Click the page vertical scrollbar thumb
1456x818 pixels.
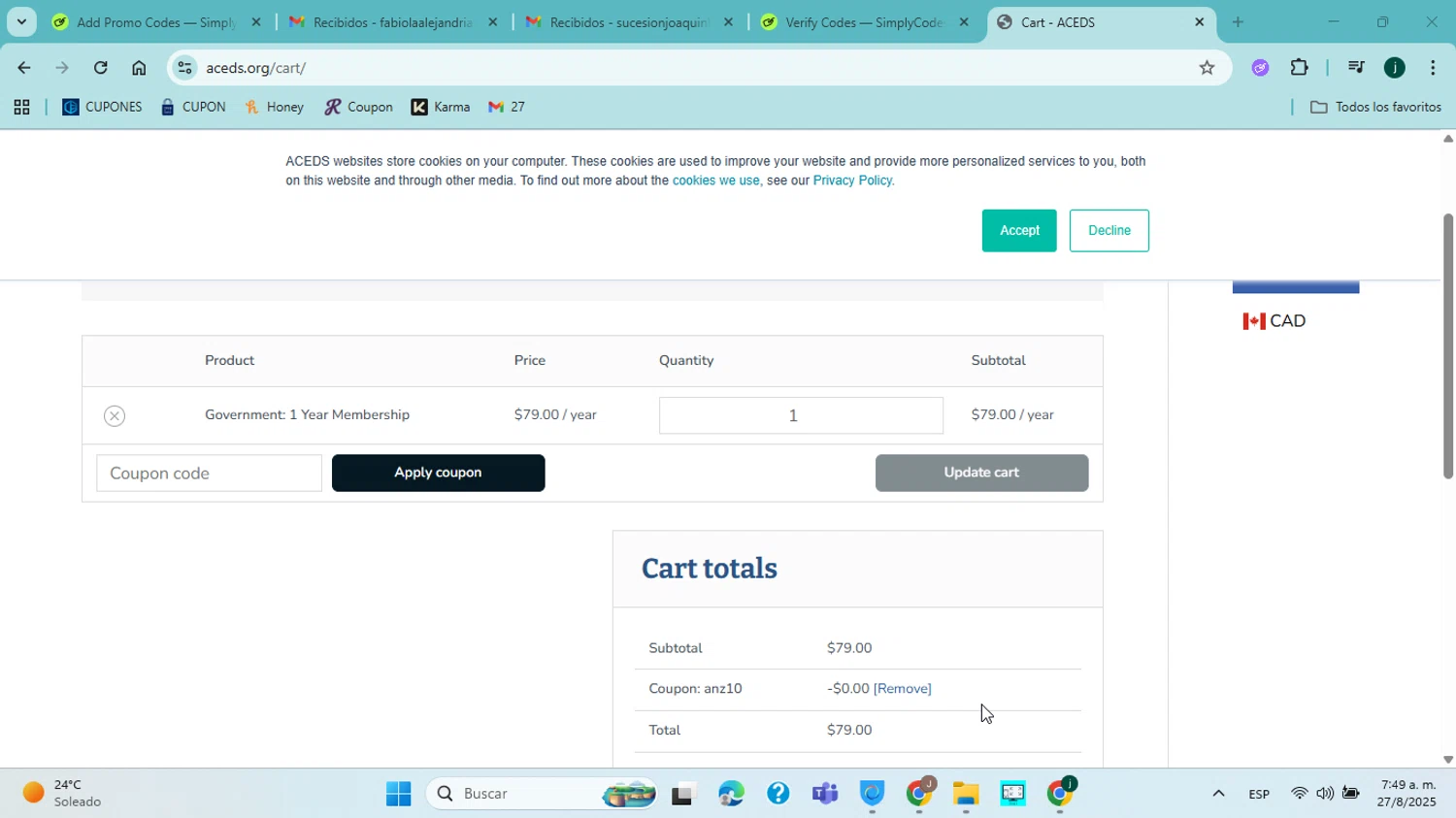pyautogui.click(x=1447, y=346)
